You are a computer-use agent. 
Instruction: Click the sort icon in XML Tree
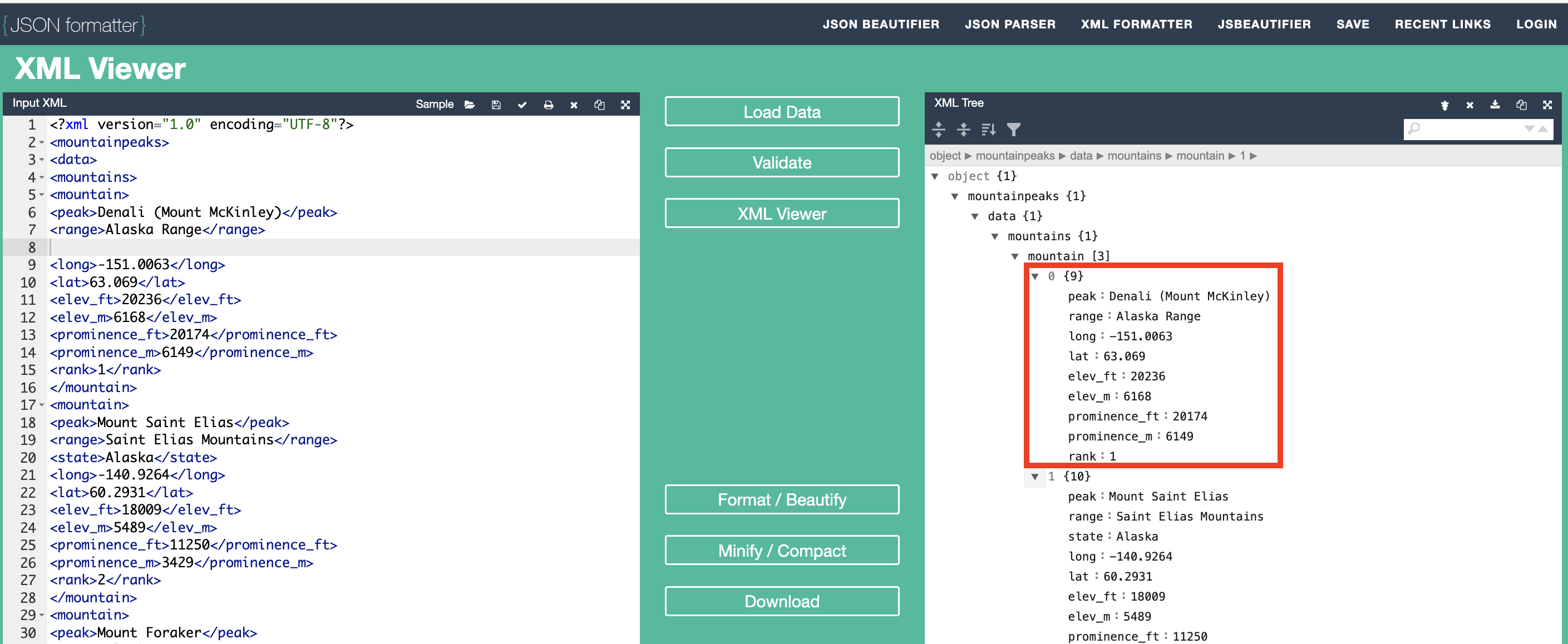[988, 129]
